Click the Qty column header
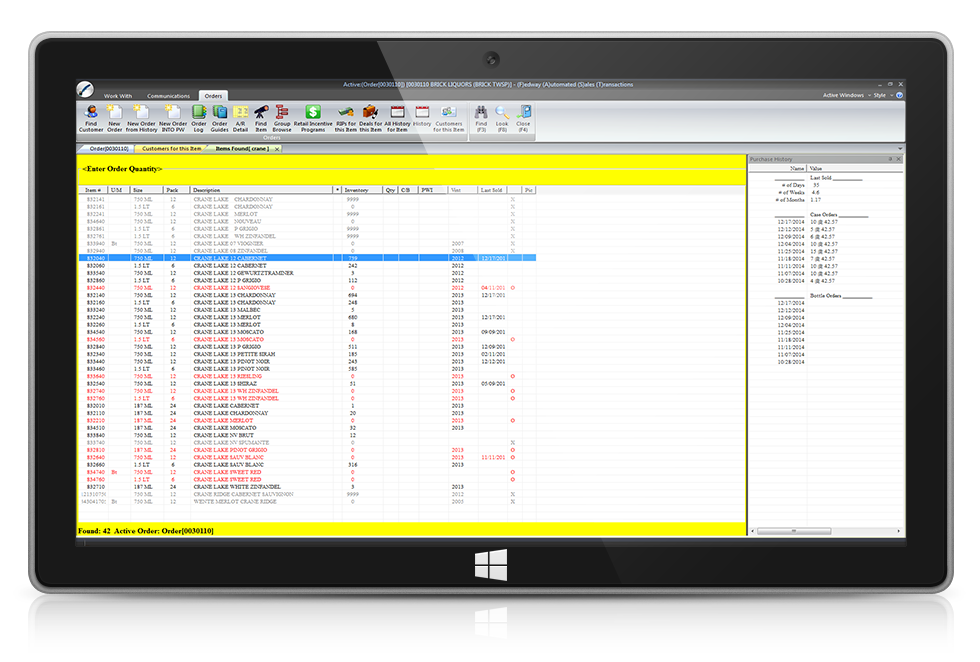This screenshot has height=662, width=980. tap(391, 189)
